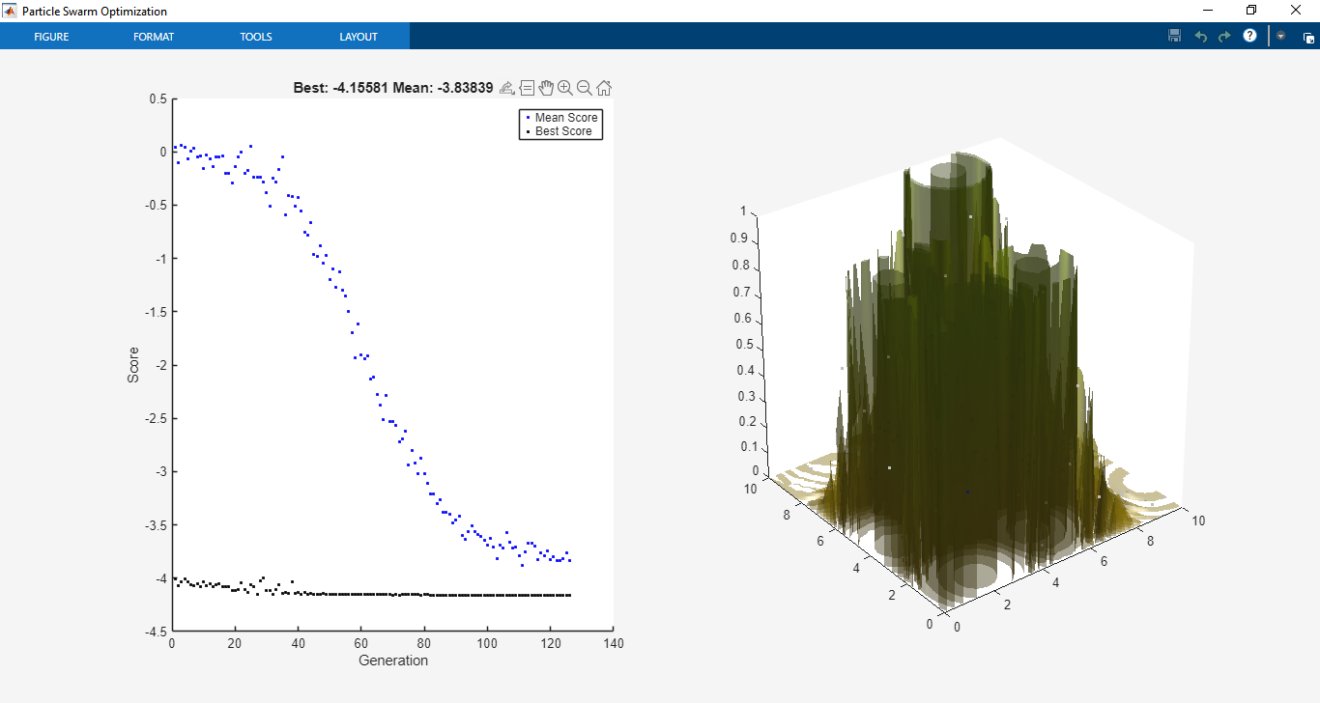Select the Zoom Out tool
1320x703 pixels.
click(585, 87)
